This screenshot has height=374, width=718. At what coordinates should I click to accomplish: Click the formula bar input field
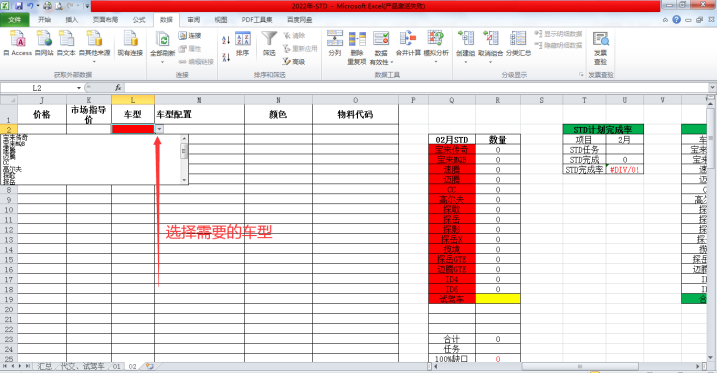417,88
